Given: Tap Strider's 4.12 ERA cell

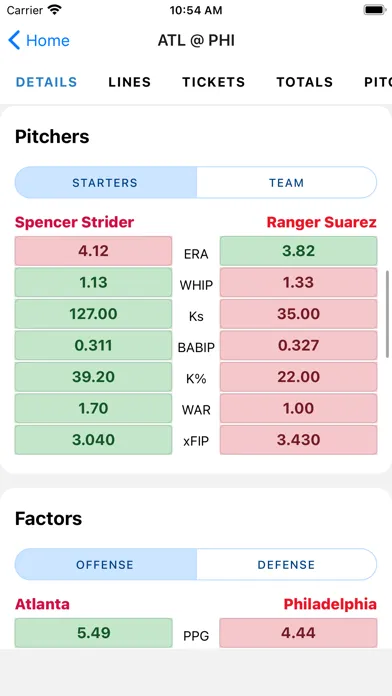Looking at the screenshot, I should (x=93, y=251).
